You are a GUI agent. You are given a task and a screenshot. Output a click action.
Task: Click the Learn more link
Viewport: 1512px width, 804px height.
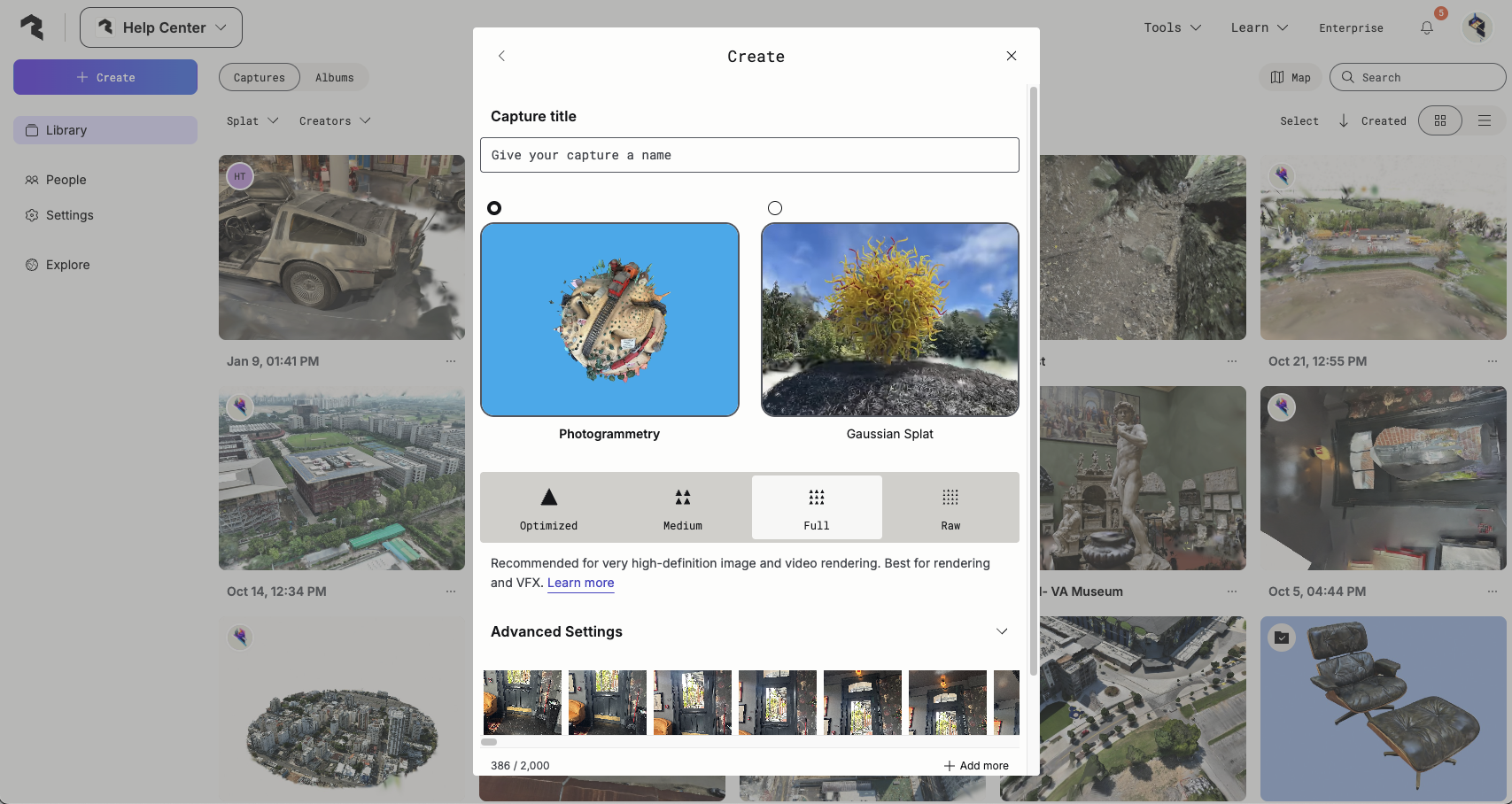pyautogui.click(x=580, y=583)
